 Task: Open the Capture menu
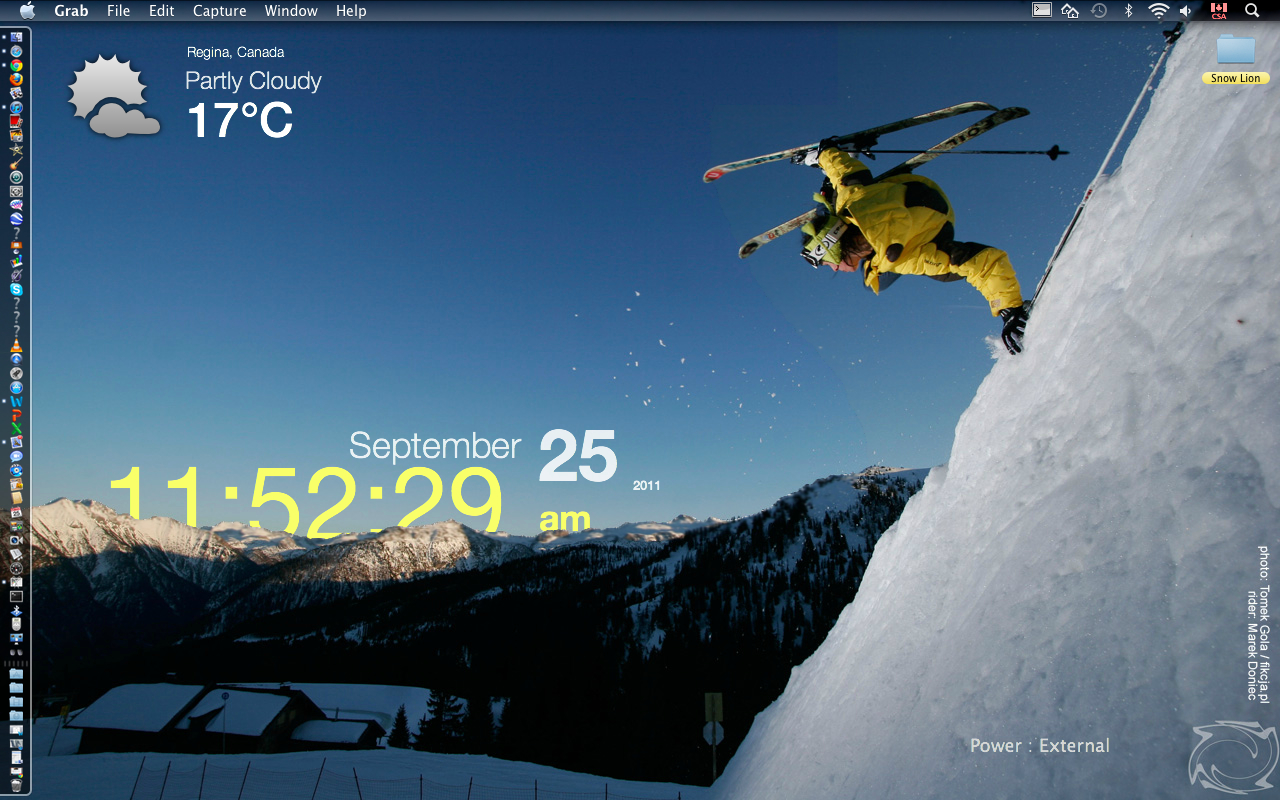(219, 11)
